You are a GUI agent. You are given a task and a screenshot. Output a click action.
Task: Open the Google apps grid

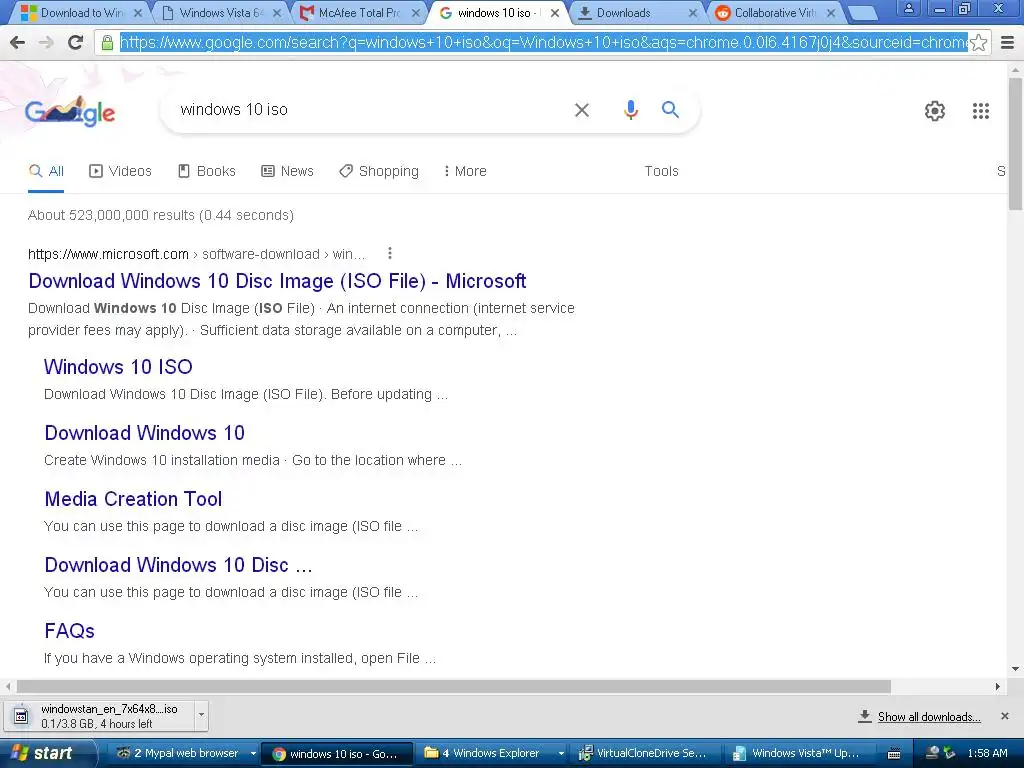(x=980, y=111)
